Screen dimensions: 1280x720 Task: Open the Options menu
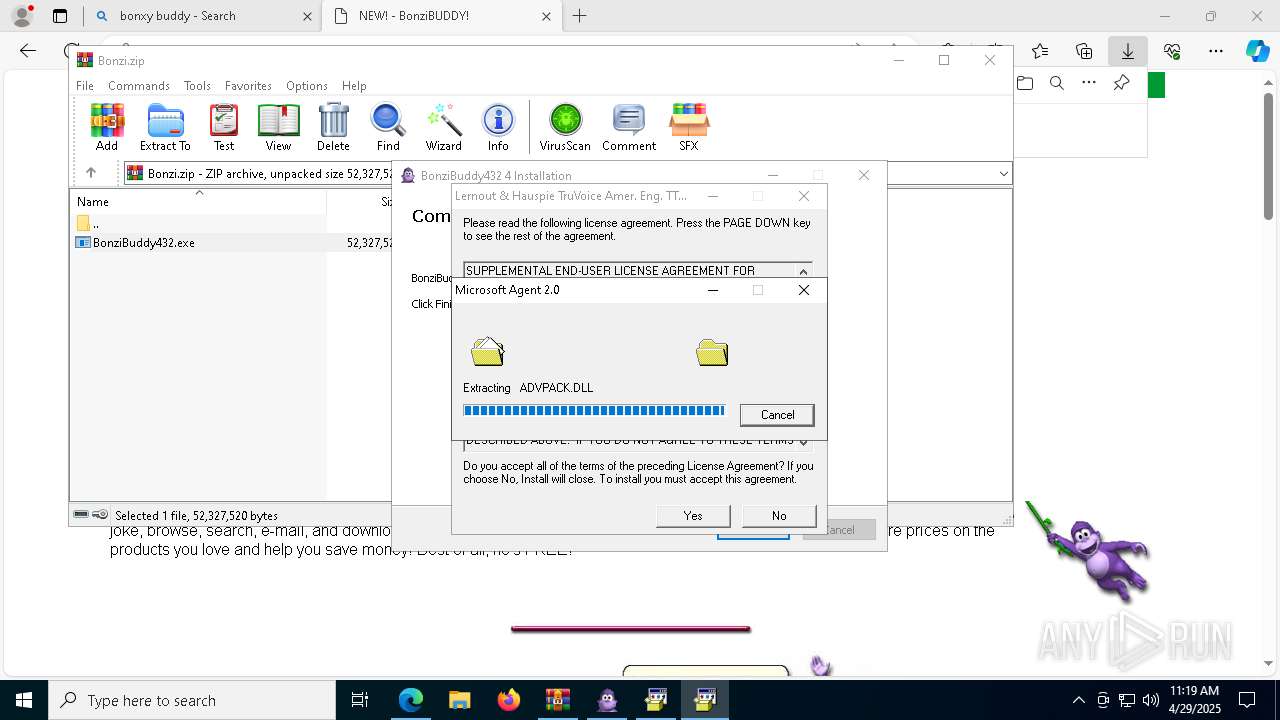[307, 86]
